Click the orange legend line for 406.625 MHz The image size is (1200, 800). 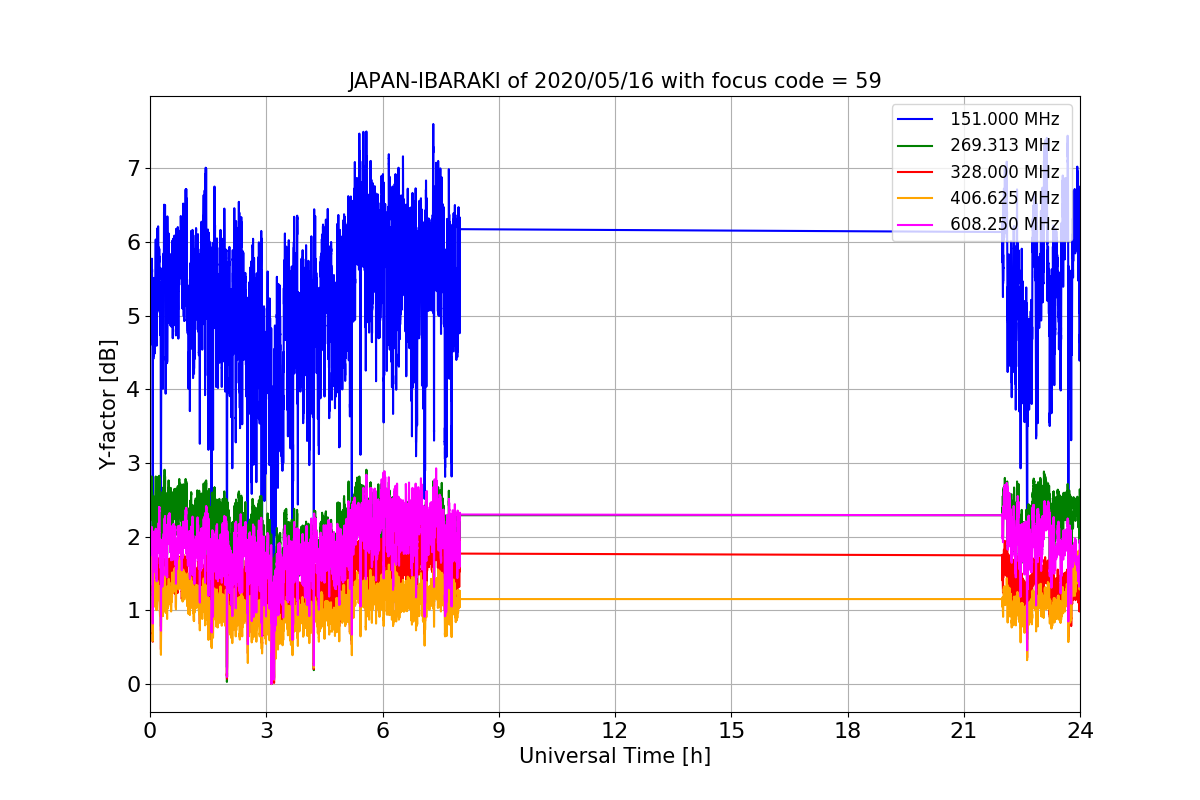pyautogui.click(x=916, y=198)
